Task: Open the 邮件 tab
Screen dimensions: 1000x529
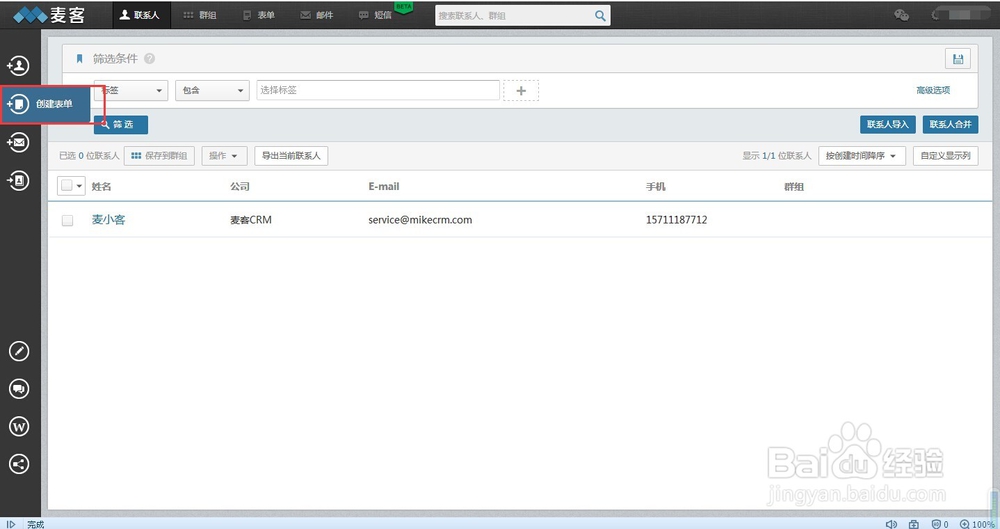Action: click(x=317, y=15)
